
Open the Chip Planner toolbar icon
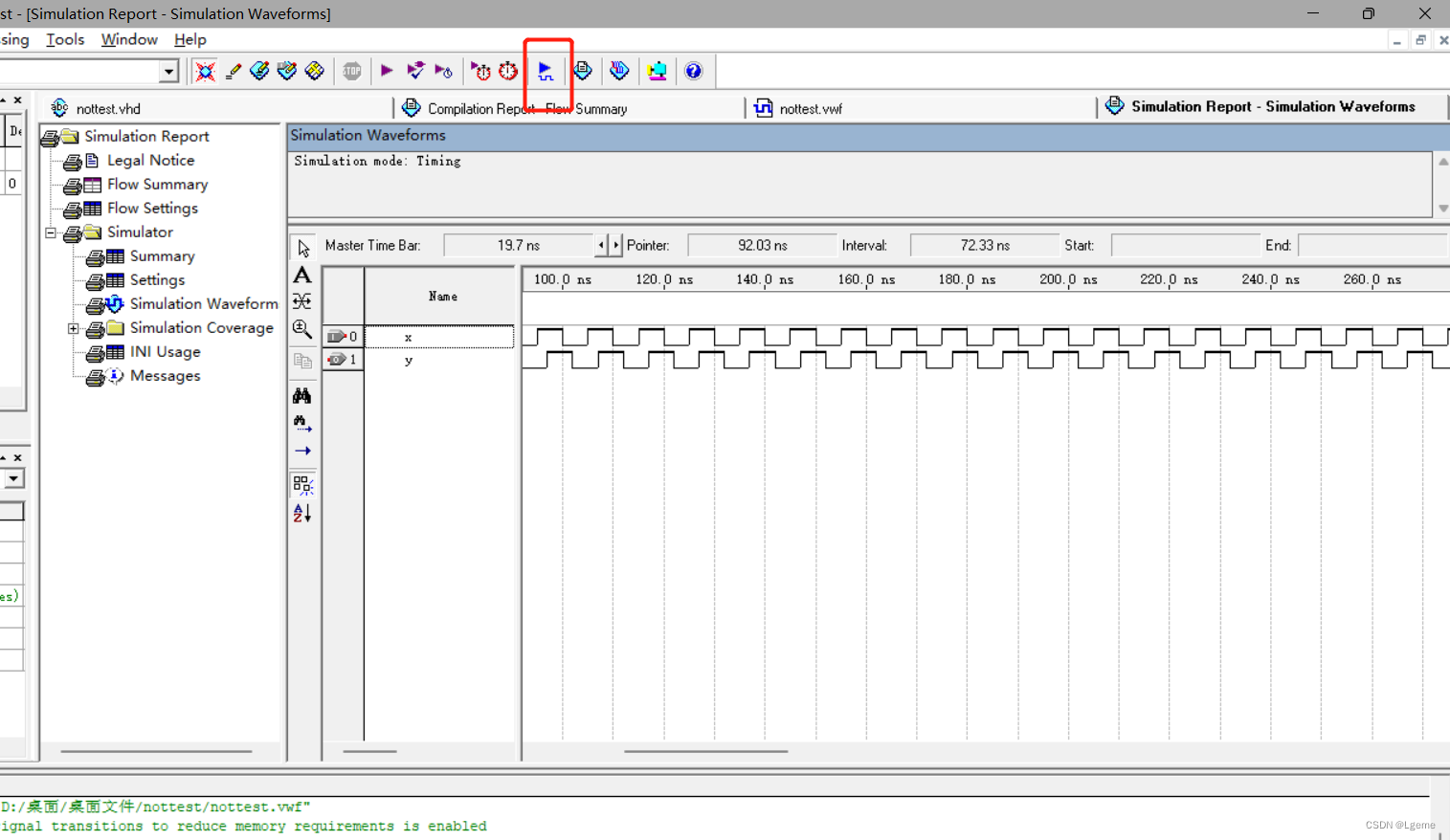click(315, 71)
